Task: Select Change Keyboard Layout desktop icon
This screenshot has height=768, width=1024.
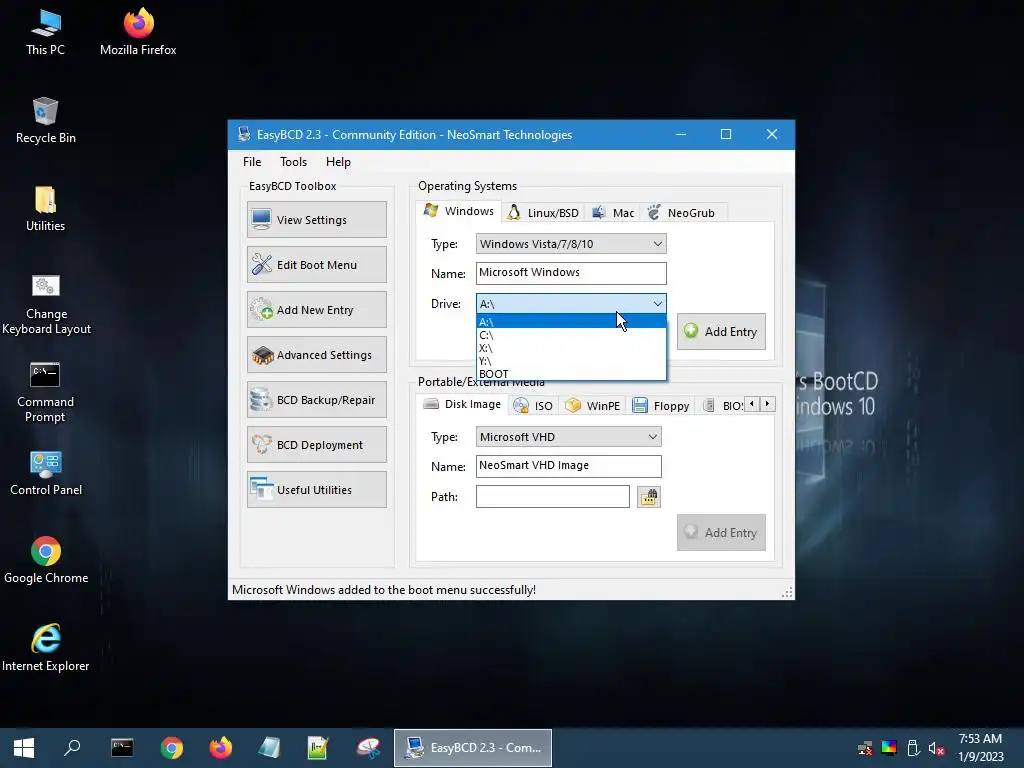Action: point(46,304)
